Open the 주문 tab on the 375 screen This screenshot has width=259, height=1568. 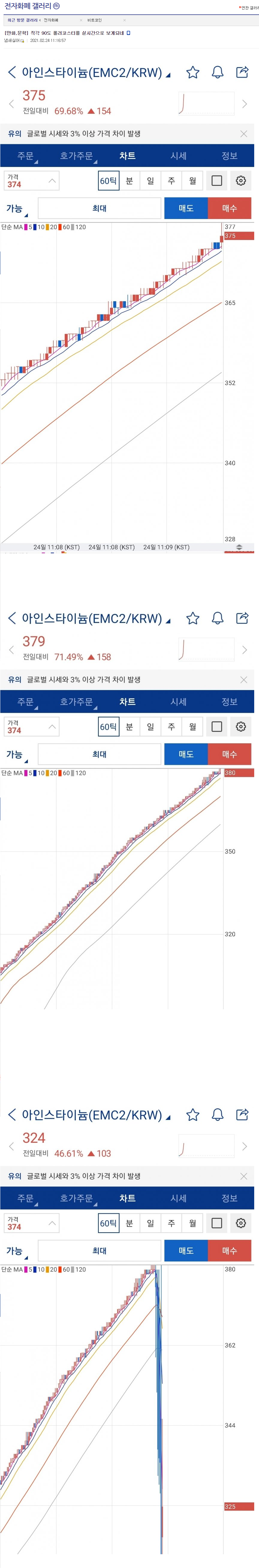[25, 157]
